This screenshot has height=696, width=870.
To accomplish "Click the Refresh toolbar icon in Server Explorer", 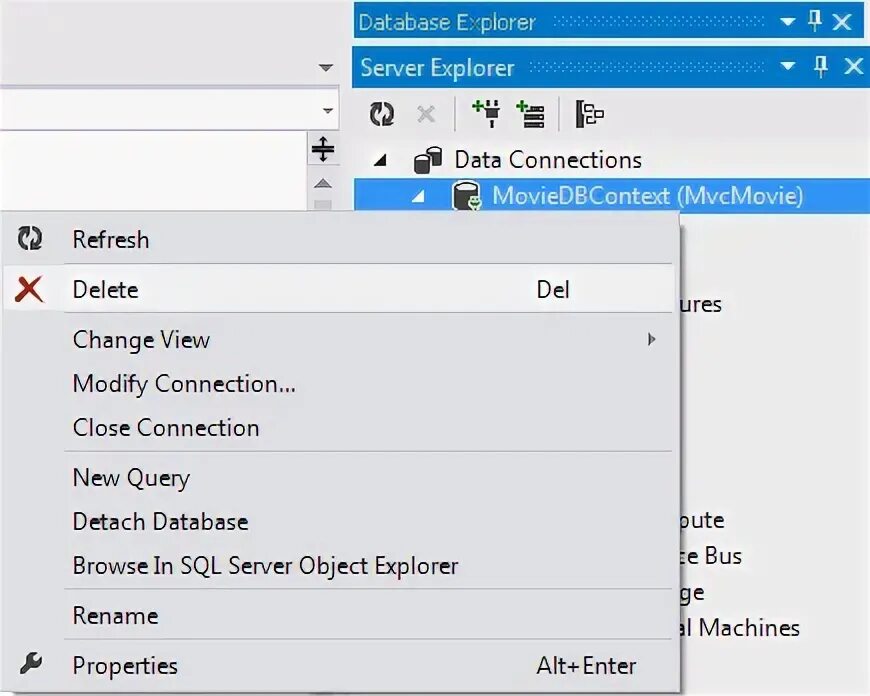I will pos(382,114).
